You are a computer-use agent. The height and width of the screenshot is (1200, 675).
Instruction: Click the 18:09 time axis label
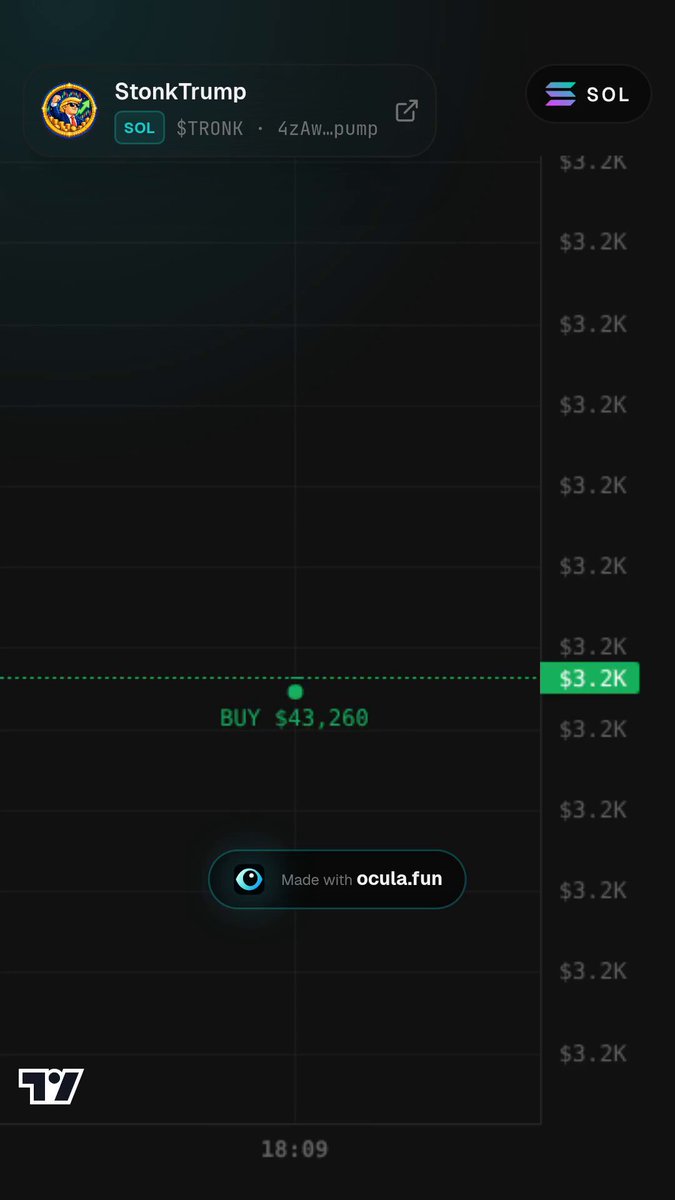click(x=294, y=1149)
